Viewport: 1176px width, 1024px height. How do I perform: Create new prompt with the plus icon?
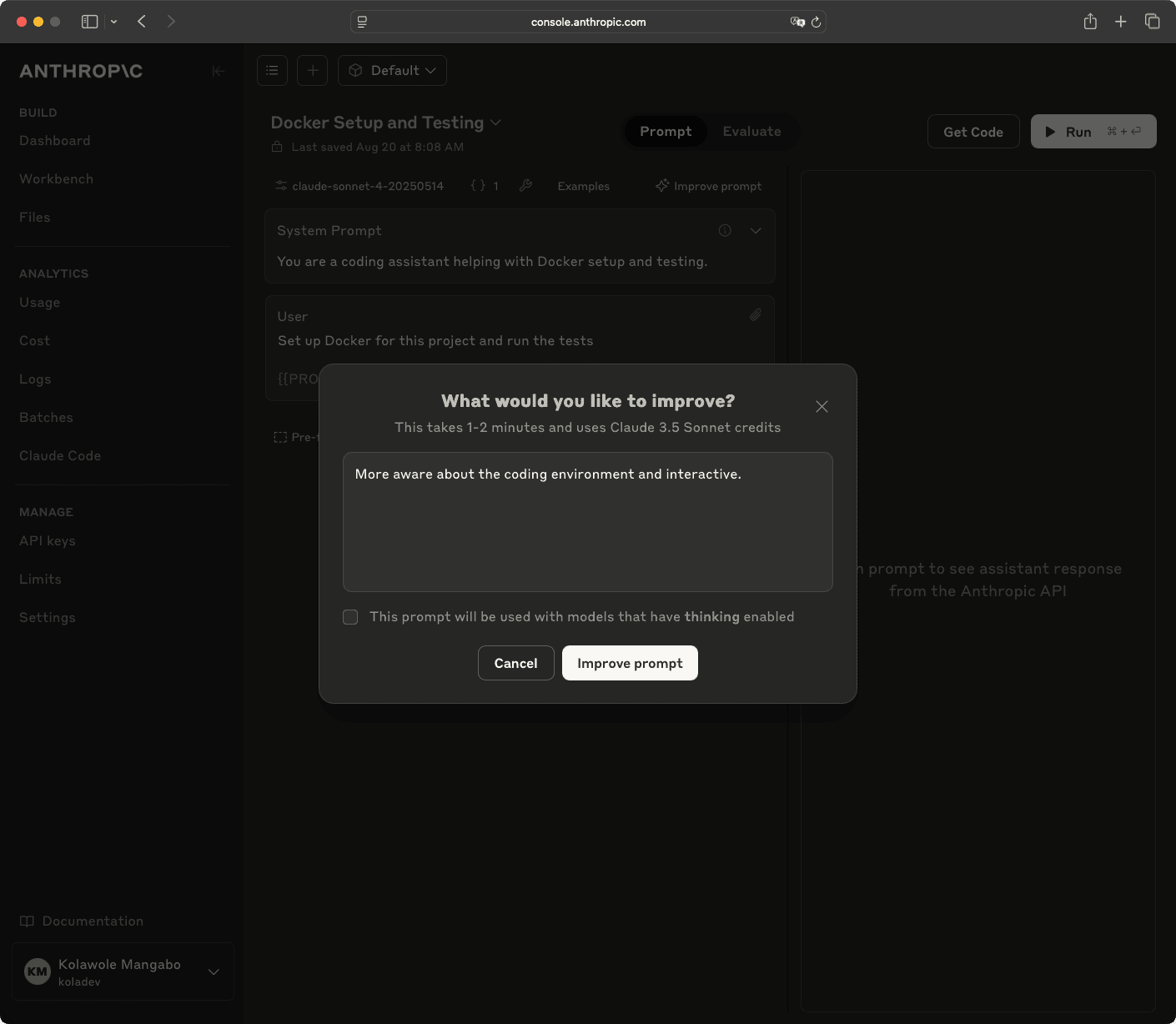click(x=312, y=70)
